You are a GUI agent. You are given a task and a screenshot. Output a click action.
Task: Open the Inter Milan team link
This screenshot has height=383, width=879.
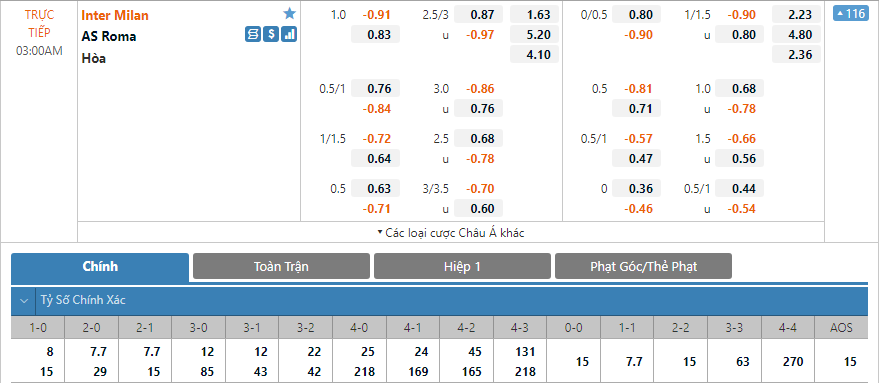[115, 15]
